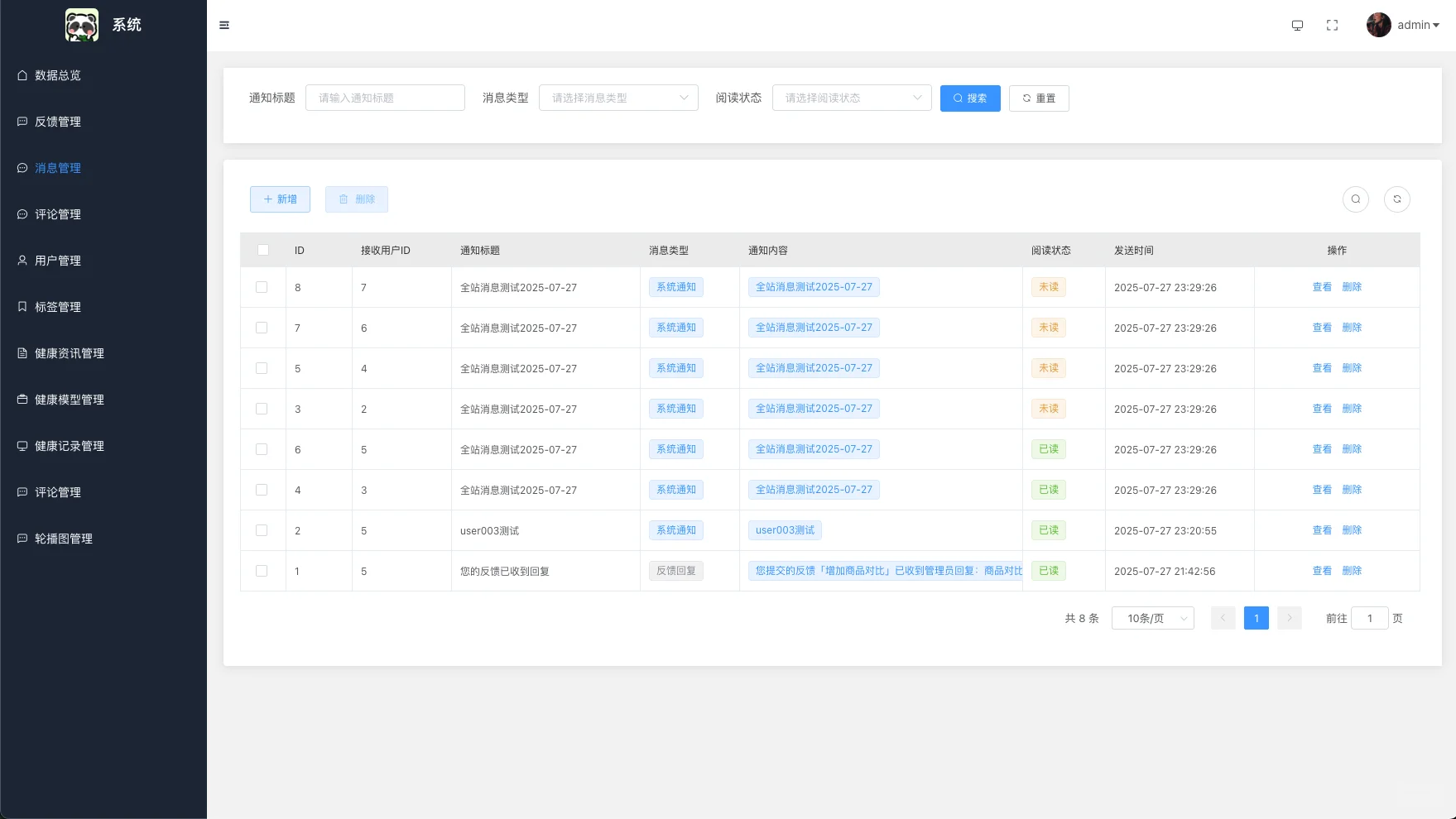Click the 搜索 search button
Image resolution: width=1456 pixels, height=819 pixels.
[970, 98]
